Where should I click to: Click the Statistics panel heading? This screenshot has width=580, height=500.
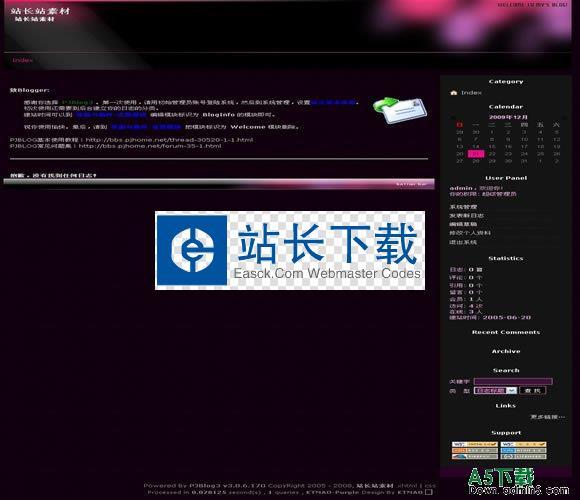coord(506,258)
